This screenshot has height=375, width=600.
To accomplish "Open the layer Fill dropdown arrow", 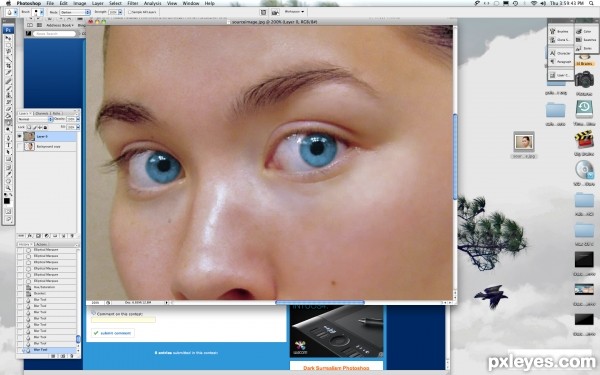I will (78, 127).
